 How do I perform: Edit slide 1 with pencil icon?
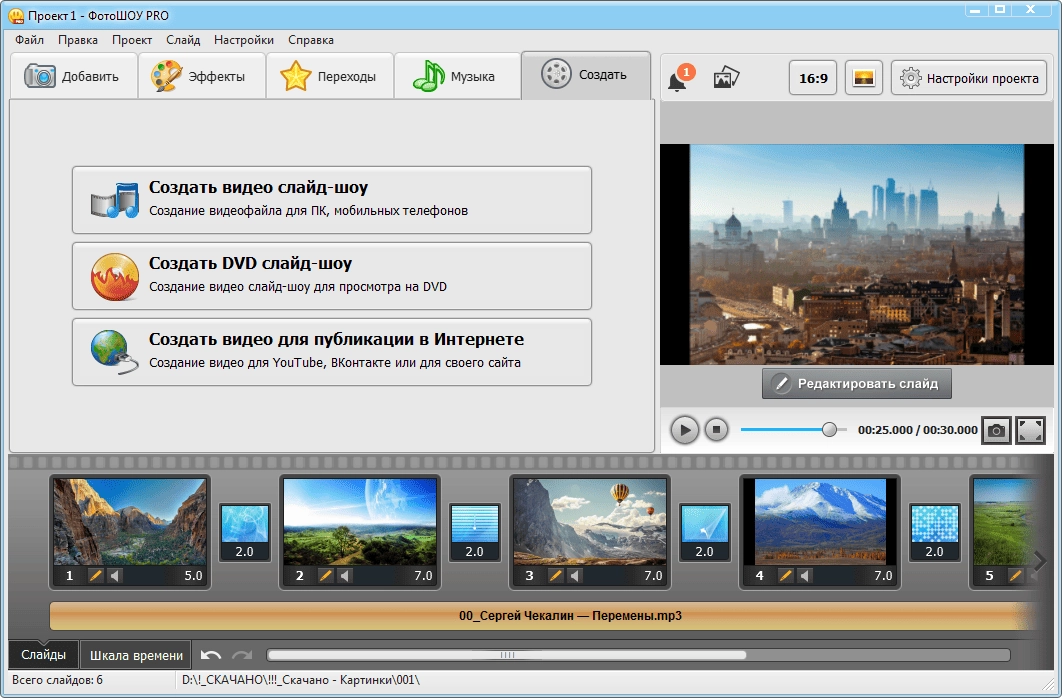(95, 575)
